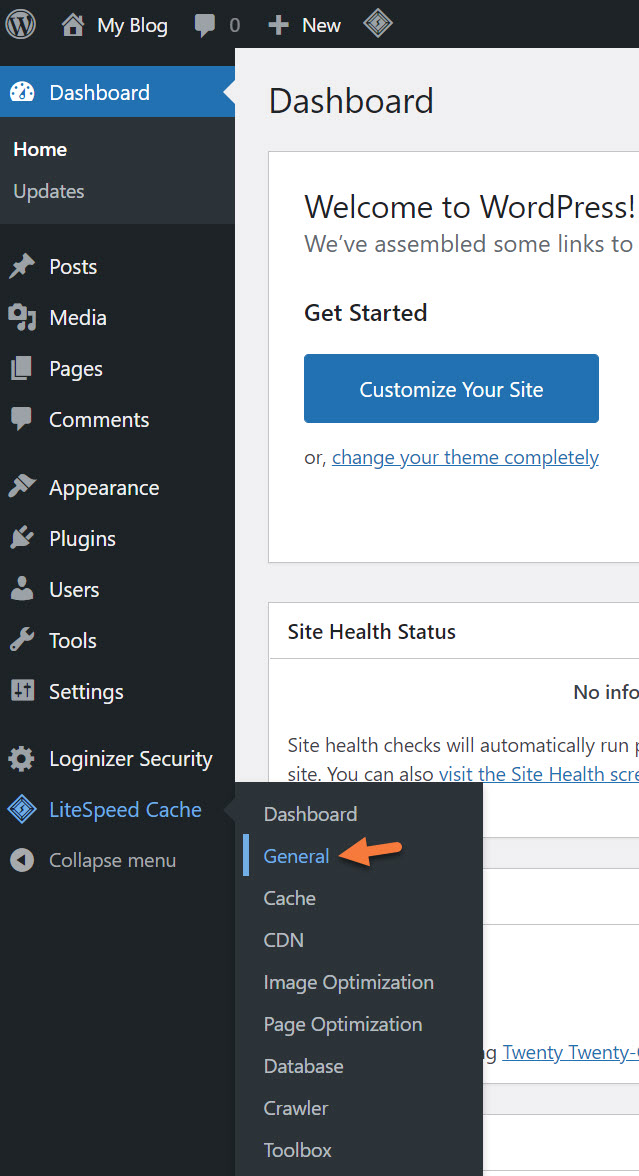Click the Tools wrench icon

click(x=21, y=641)
